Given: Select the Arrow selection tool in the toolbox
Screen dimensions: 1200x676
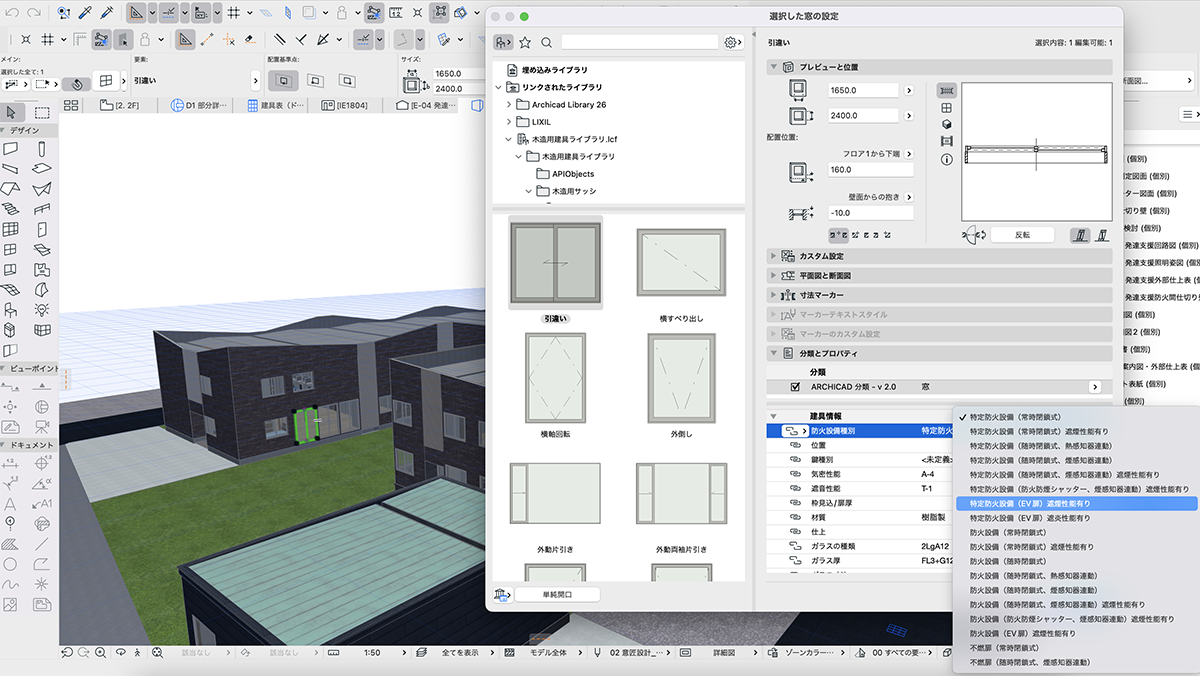Looking at the screenshot, I should coord(12,112).
